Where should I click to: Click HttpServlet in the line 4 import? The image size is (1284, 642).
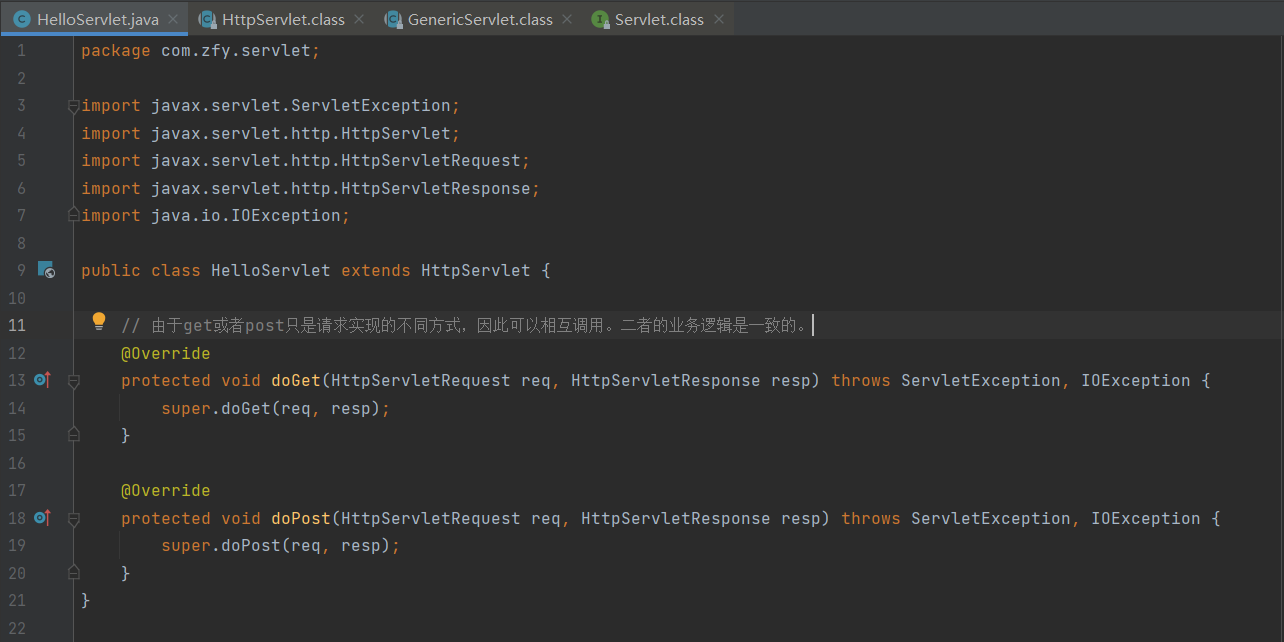pyautogui.click(x=396, y=133)
